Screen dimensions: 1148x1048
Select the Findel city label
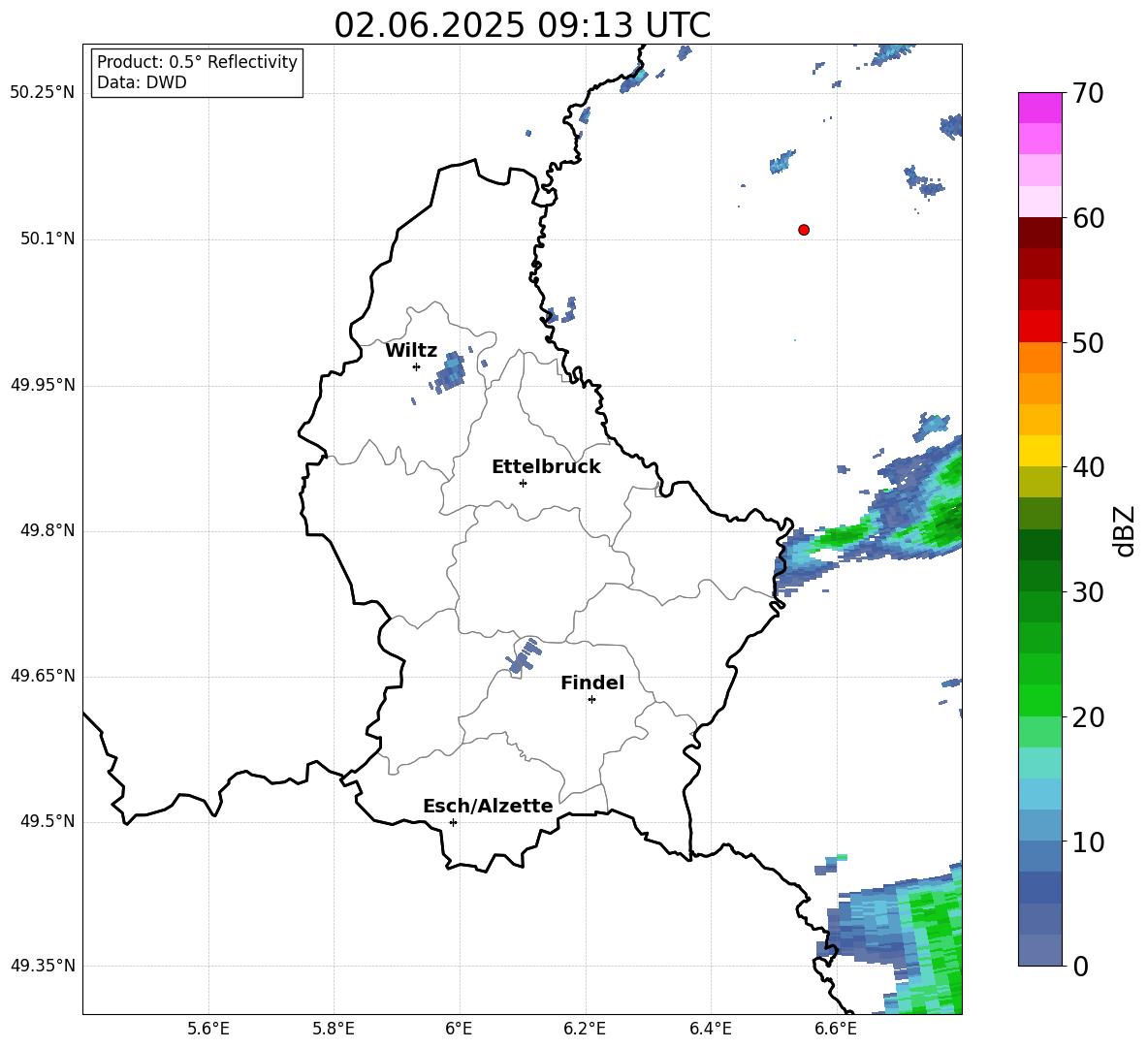tap(592, 683)
